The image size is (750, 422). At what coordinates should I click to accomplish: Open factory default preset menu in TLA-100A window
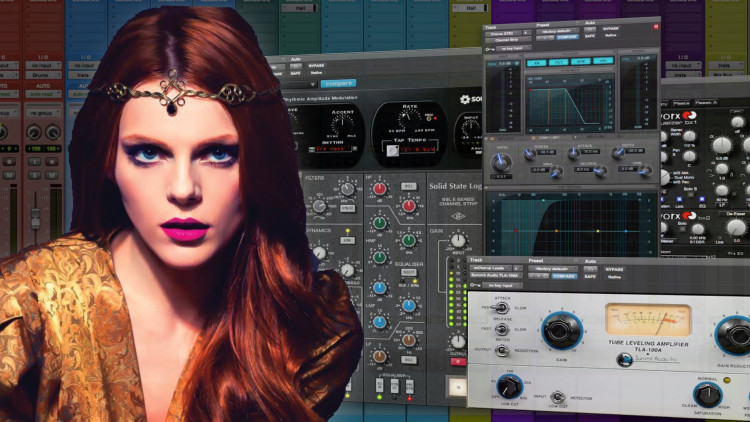point(553,269)
